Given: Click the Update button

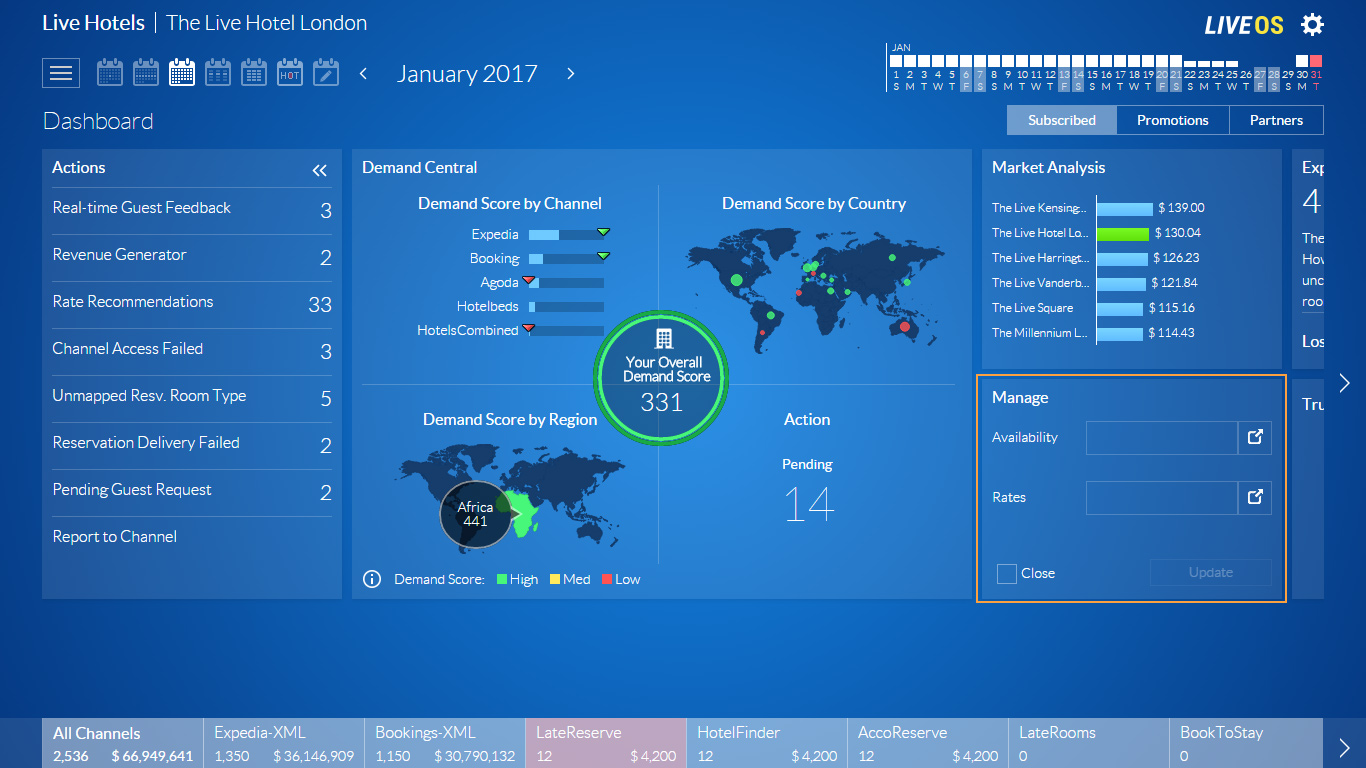Looking at the screenshot, I should pos(1210,572).
